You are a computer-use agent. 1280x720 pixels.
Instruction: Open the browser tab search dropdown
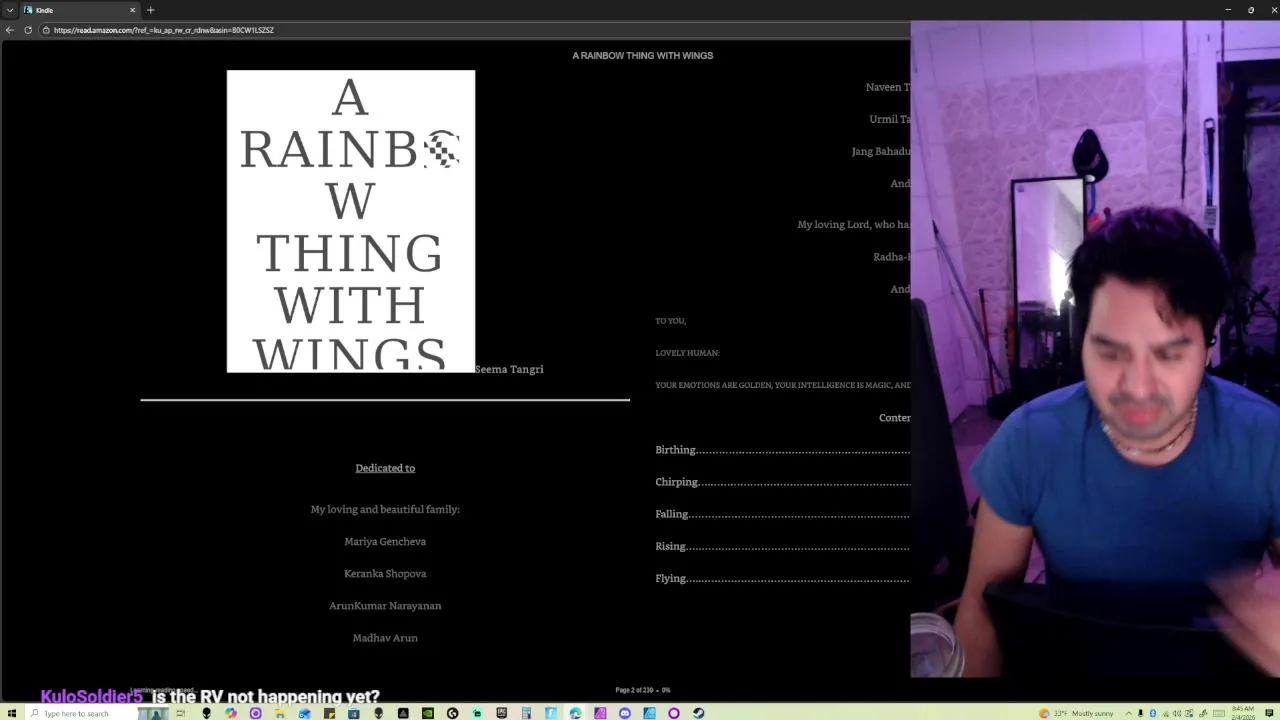[x=9, y=10]
